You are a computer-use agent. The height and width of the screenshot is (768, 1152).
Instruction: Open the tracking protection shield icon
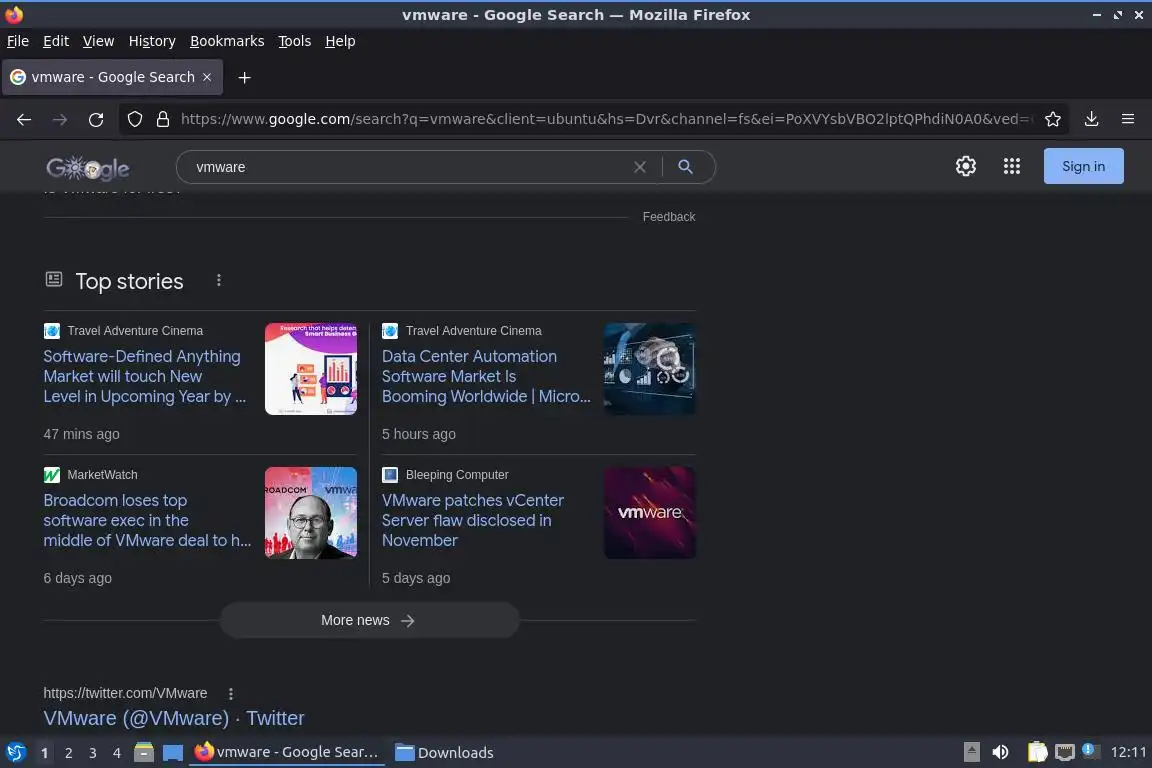pyautogui.click(x=134, y=119)
